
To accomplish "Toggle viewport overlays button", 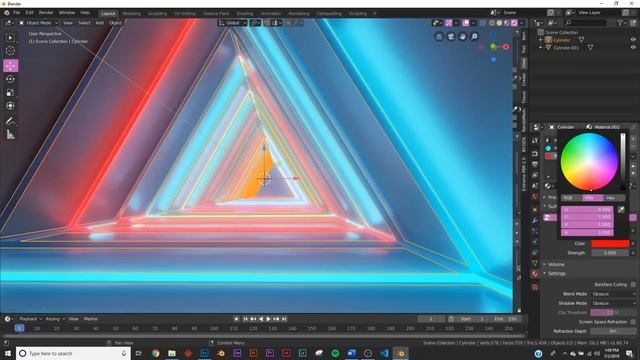I will coord(466,23).
